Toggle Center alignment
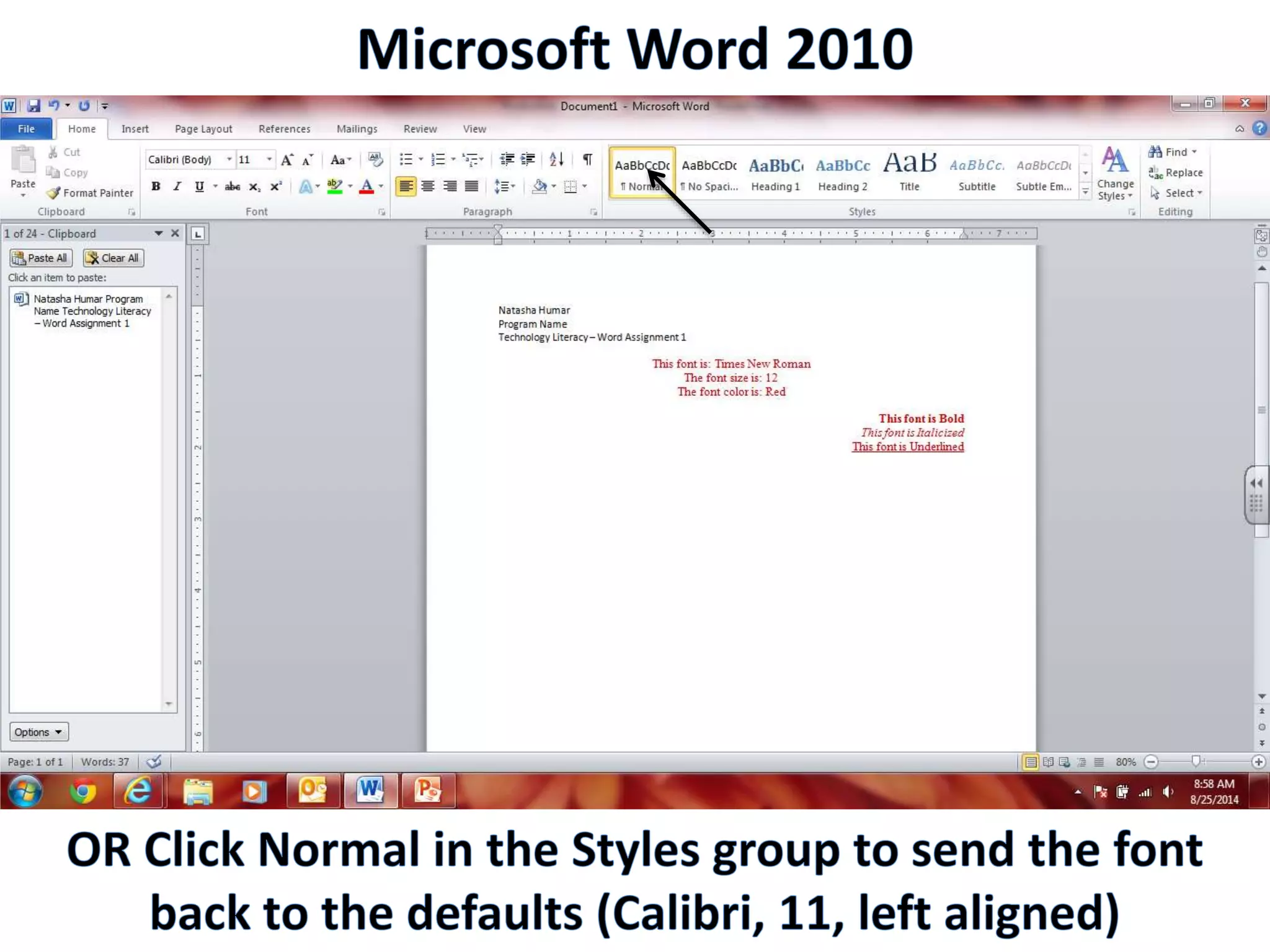Viewport: 1270px width, 952px height. (428, 186)
